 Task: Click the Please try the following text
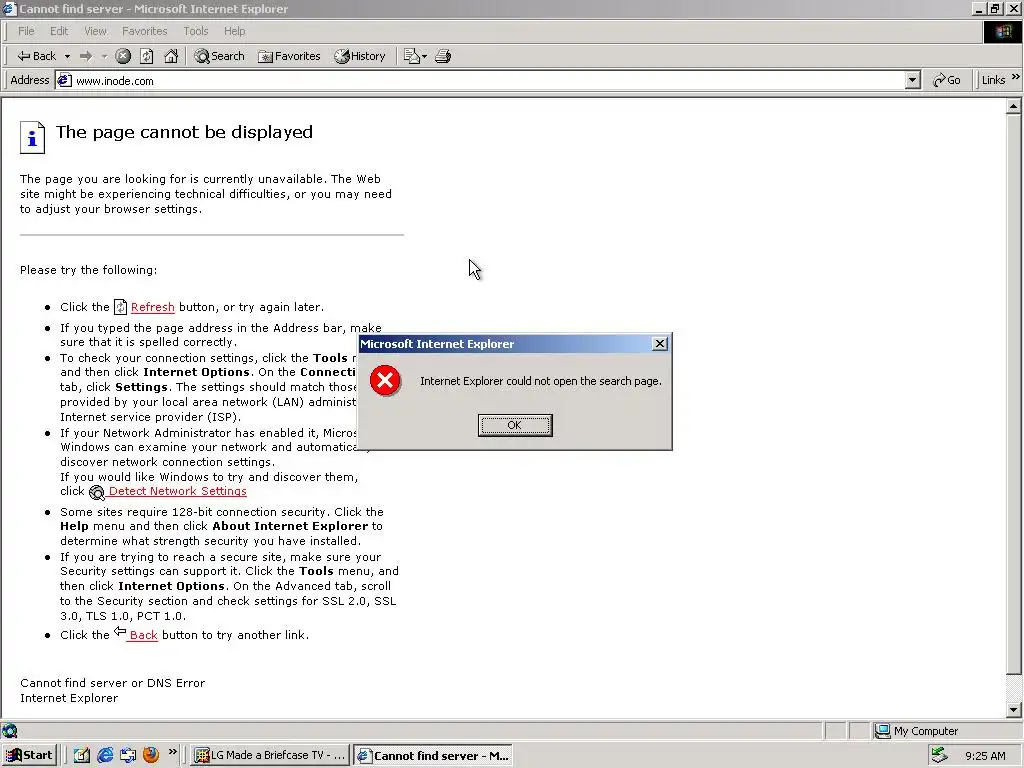(x=88, y=270)
